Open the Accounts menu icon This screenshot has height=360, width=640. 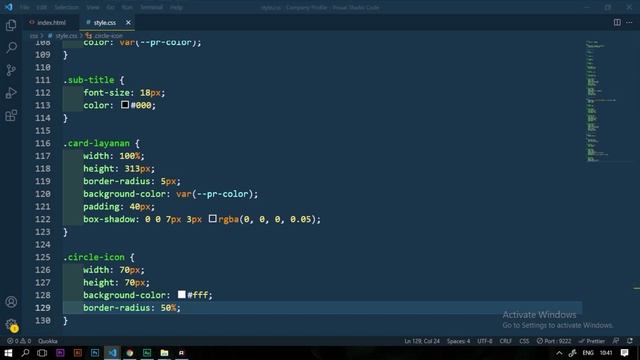11,302
